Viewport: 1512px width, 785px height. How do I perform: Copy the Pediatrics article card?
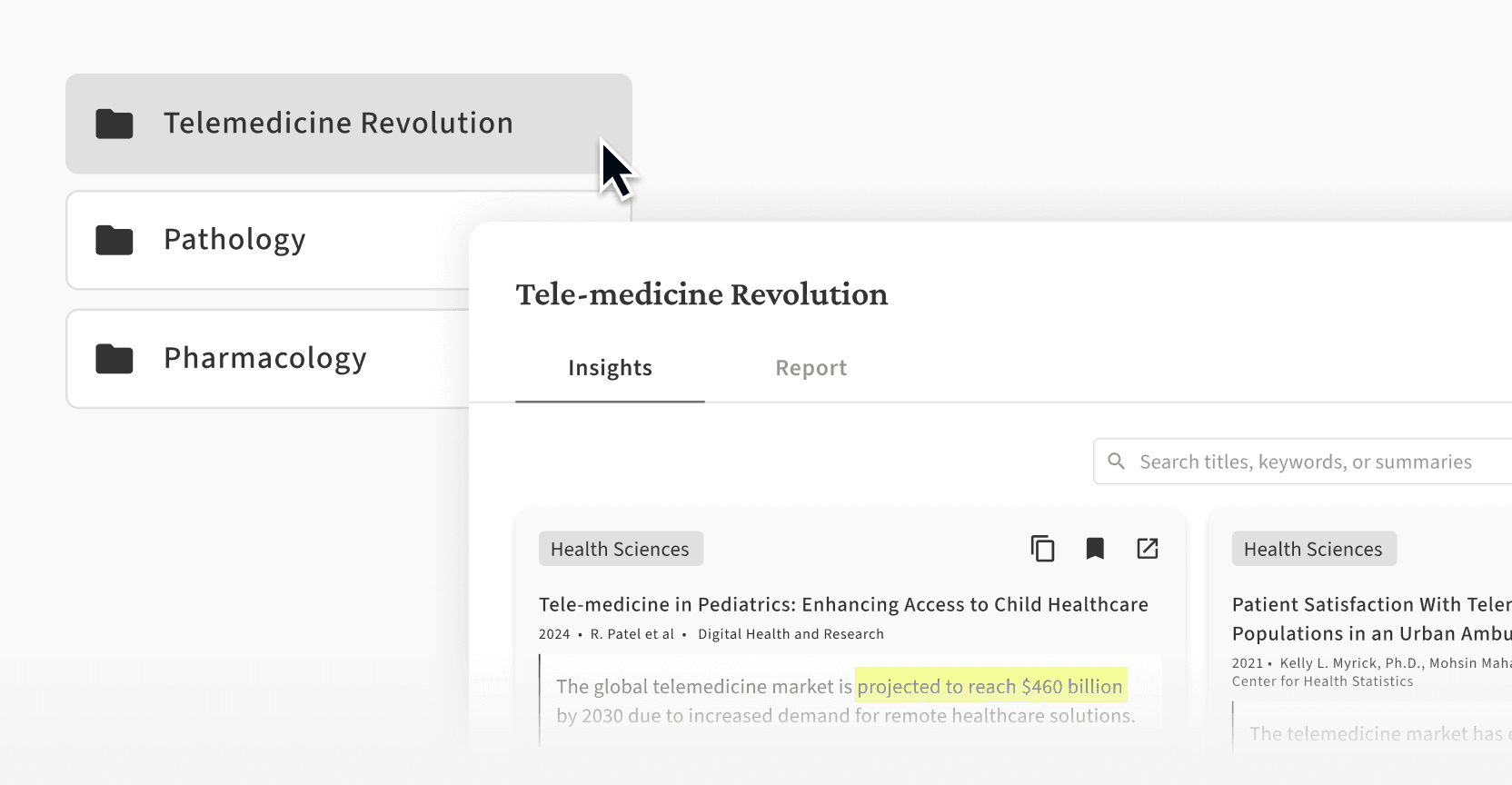(1042, 549)
